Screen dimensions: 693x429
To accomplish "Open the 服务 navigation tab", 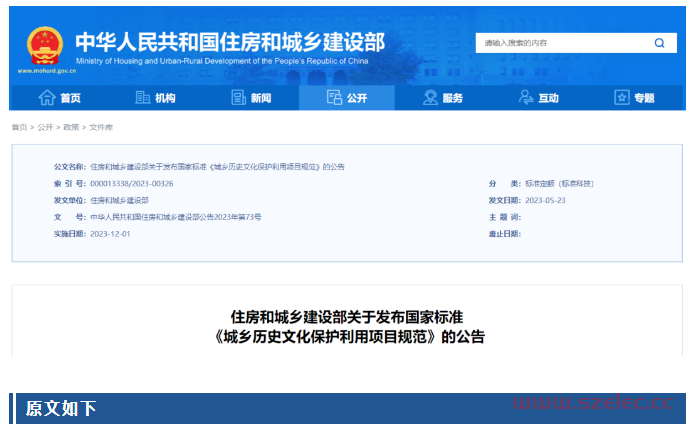I will [443, 98].
